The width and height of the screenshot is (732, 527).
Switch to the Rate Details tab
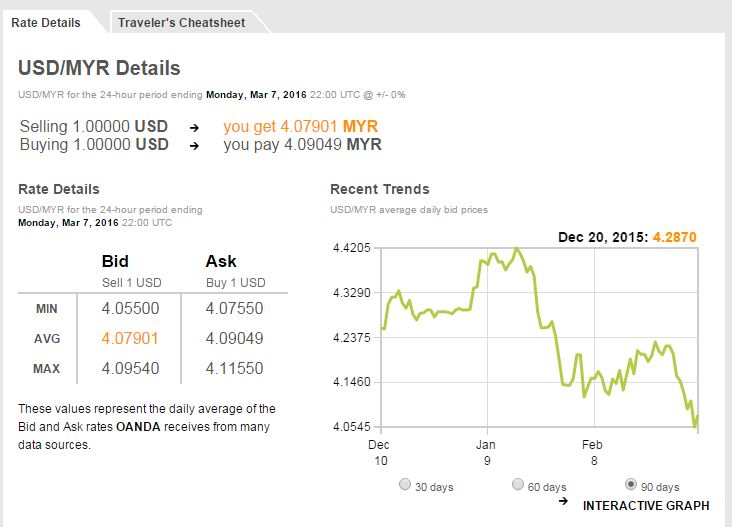(x=46, y=22)
